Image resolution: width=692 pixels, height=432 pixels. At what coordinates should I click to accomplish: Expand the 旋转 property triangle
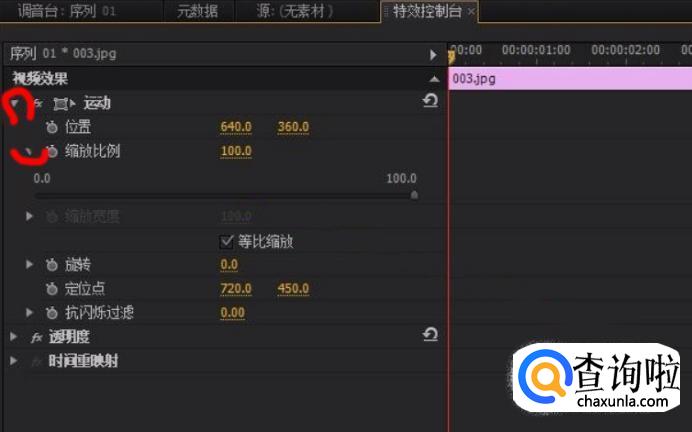[x=30, y=265]
